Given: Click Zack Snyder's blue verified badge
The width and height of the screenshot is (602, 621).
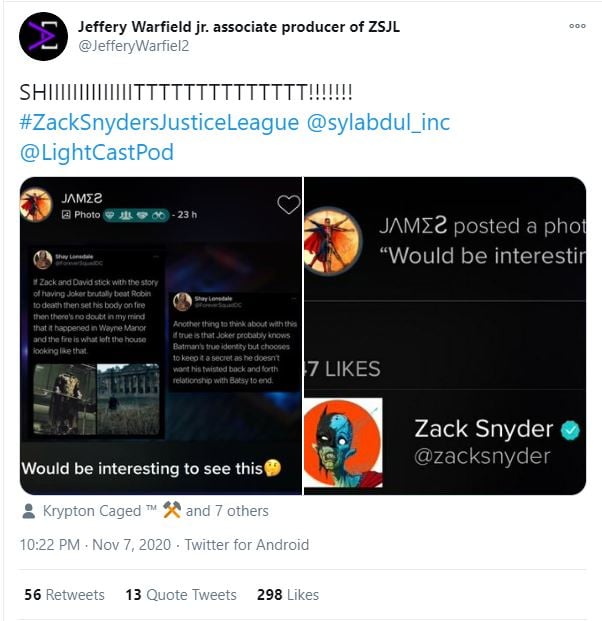Looking at the screenshot, I should point(570,430).
